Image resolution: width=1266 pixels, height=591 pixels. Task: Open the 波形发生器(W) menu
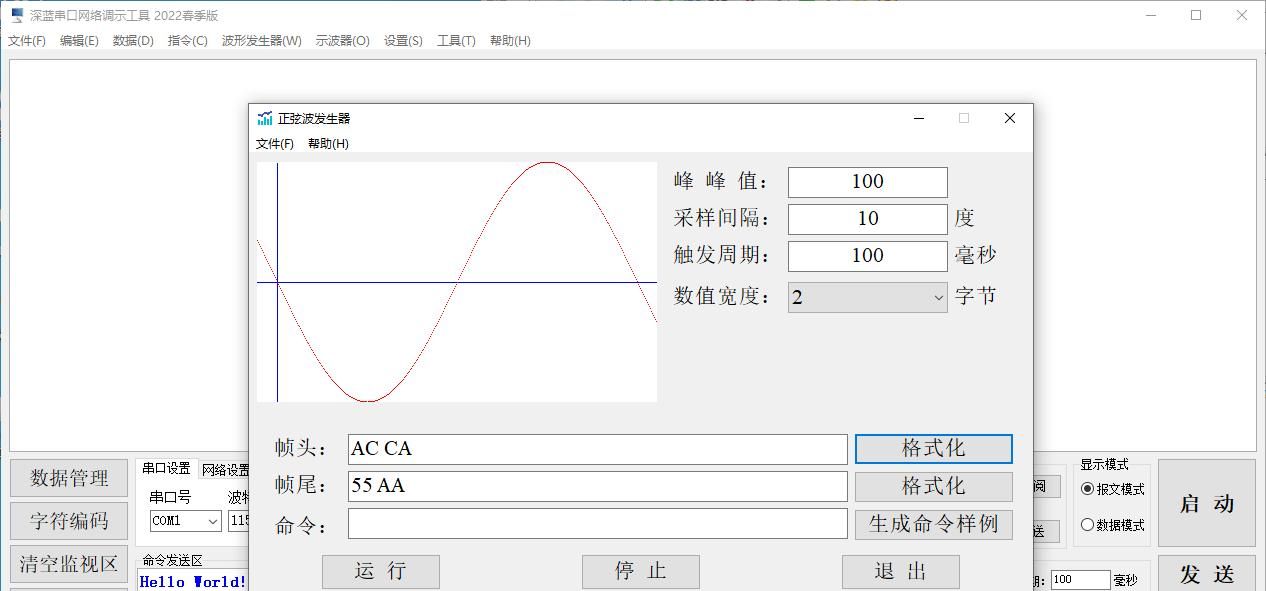click(261, 41)
